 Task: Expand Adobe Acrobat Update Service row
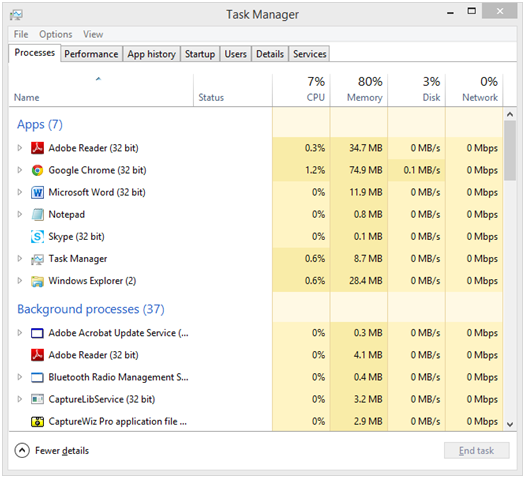pos(19,333)
